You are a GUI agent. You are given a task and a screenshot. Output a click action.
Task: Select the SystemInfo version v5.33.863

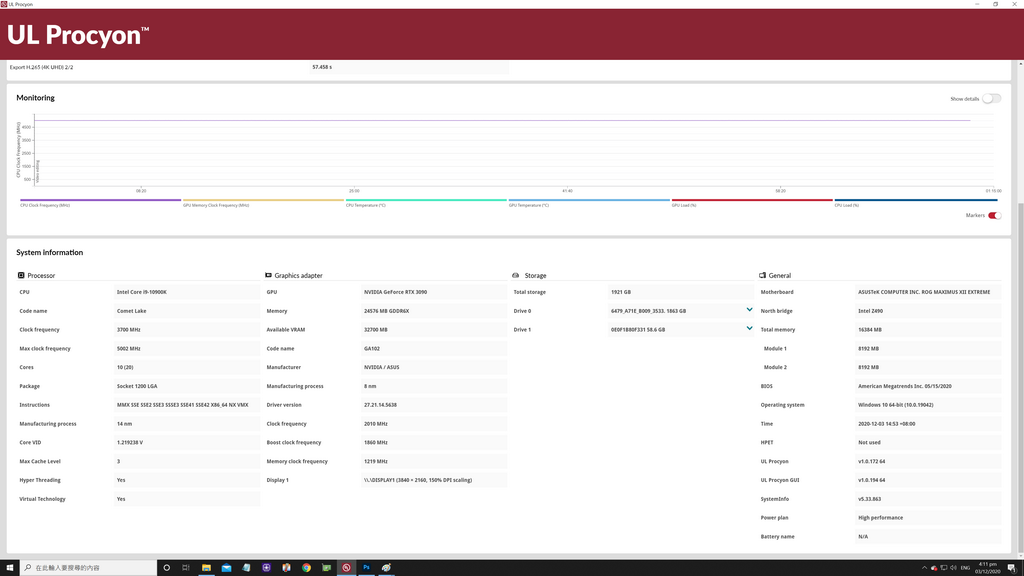tap(869, 499)
